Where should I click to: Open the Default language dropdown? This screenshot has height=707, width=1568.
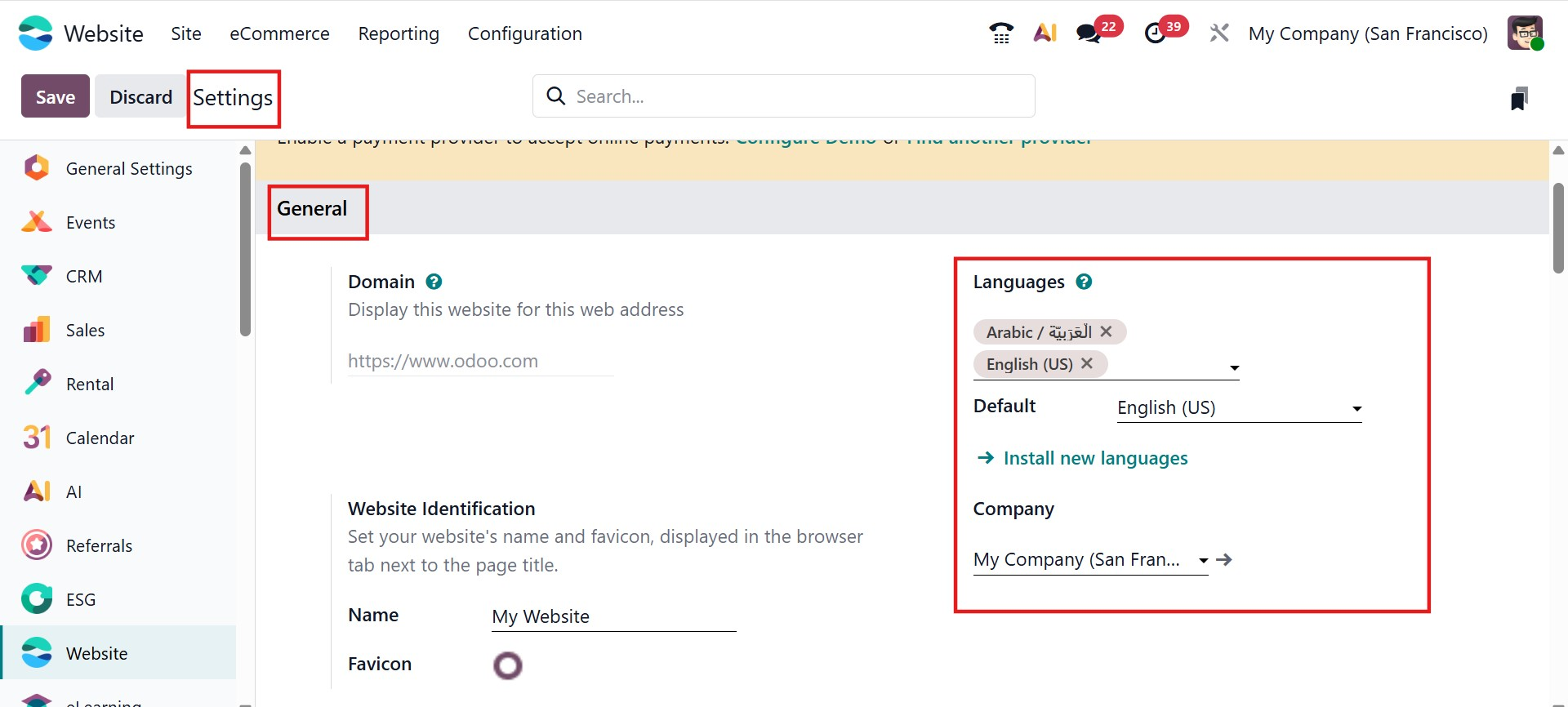click(1356, 409)
